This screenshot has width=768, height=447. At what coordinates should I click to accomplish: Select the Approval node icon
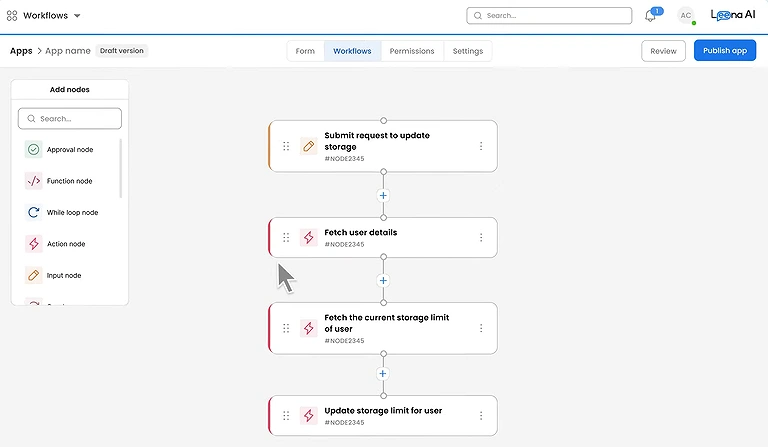33,149
